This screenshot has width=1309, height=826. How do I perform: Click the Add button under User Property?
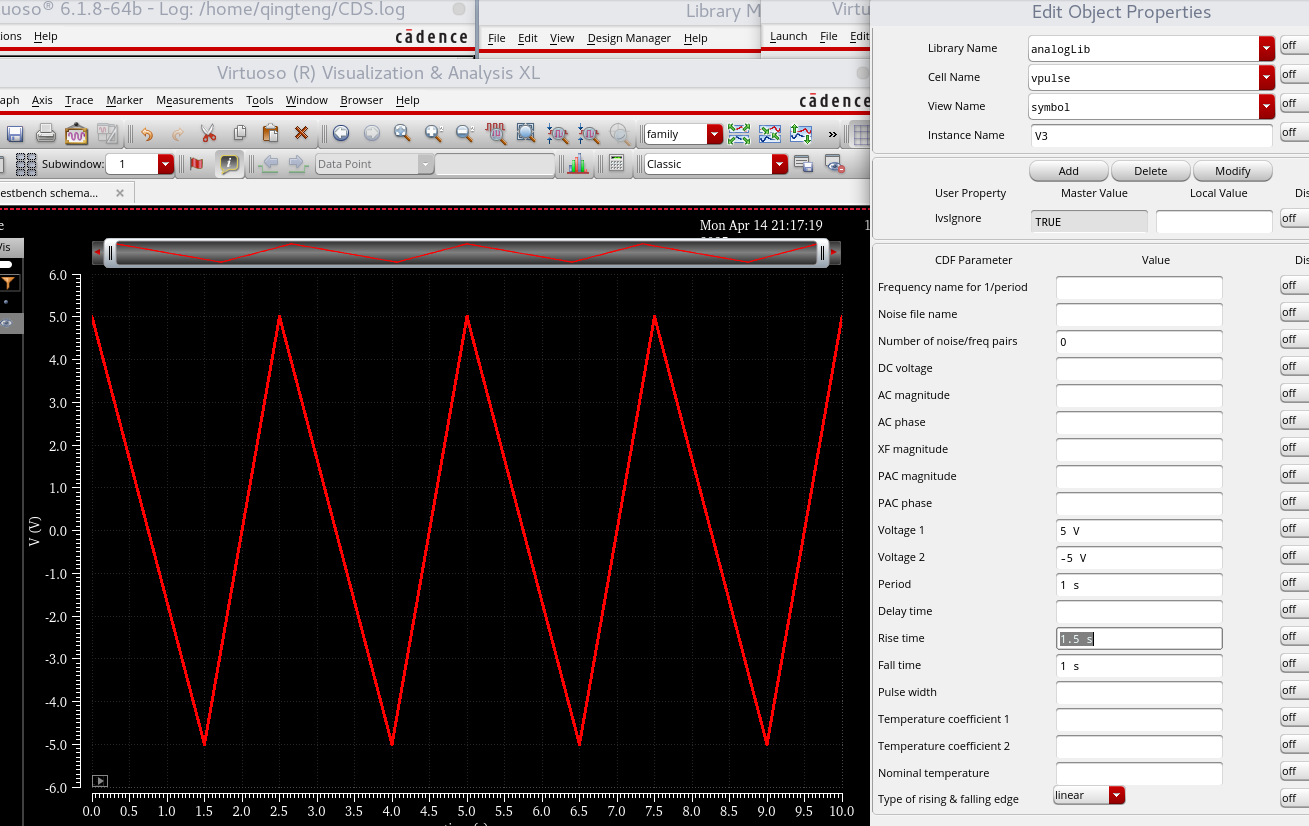click(x=1068, y=170)
